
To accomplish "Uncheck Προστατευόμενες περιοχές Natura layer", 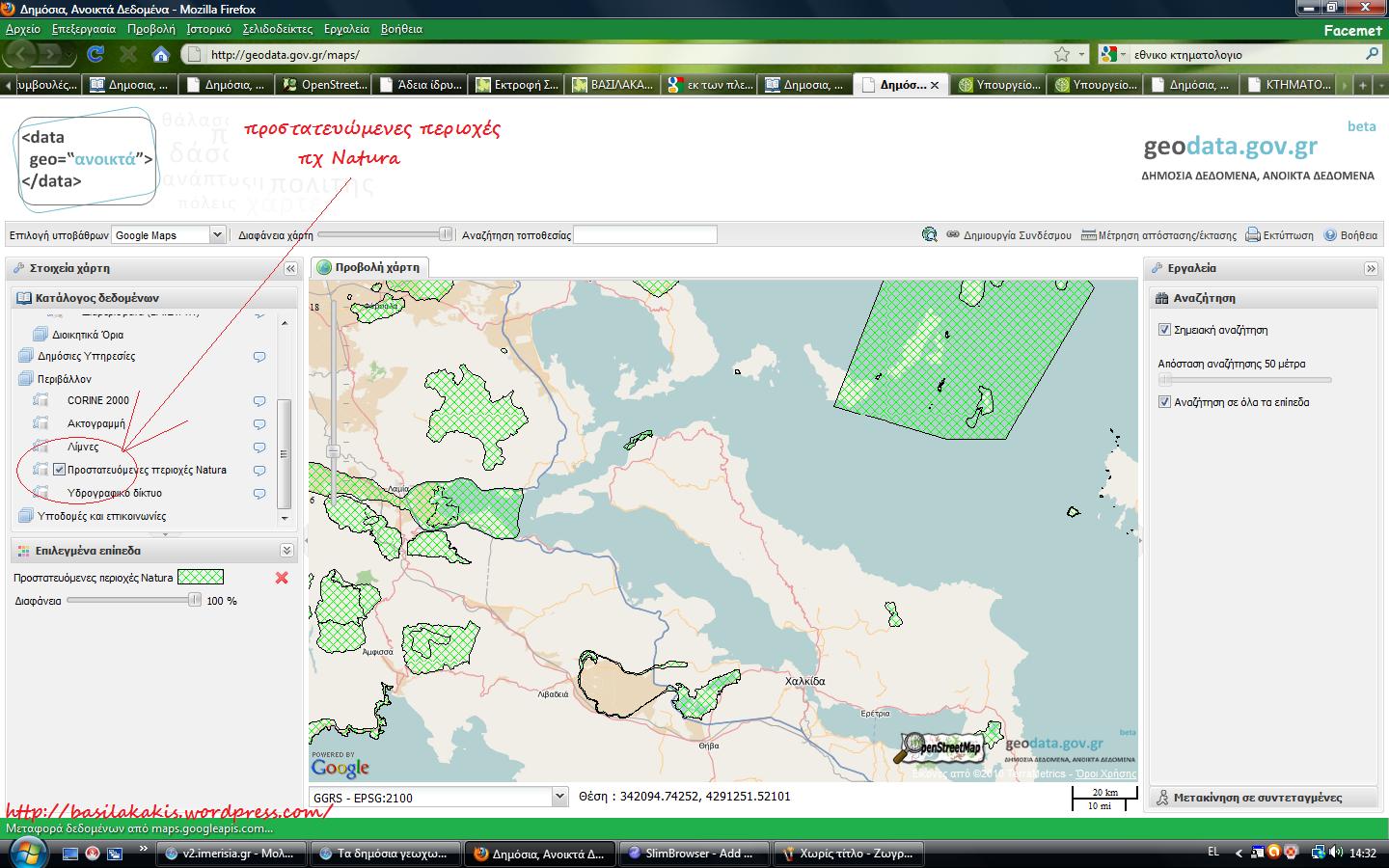I will point(60,470).
